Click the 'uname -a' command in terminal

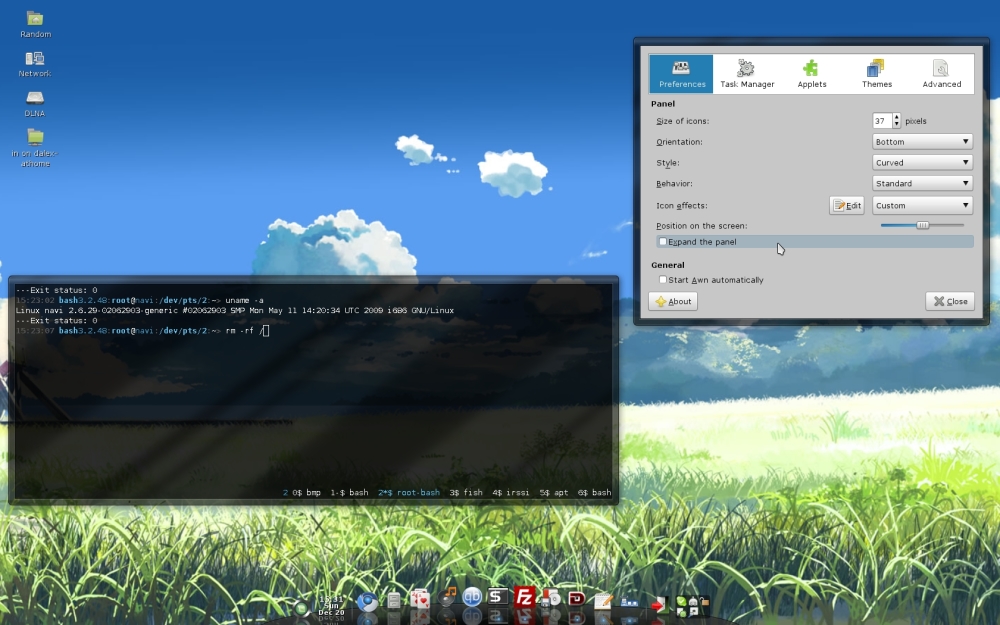[244, 300]
